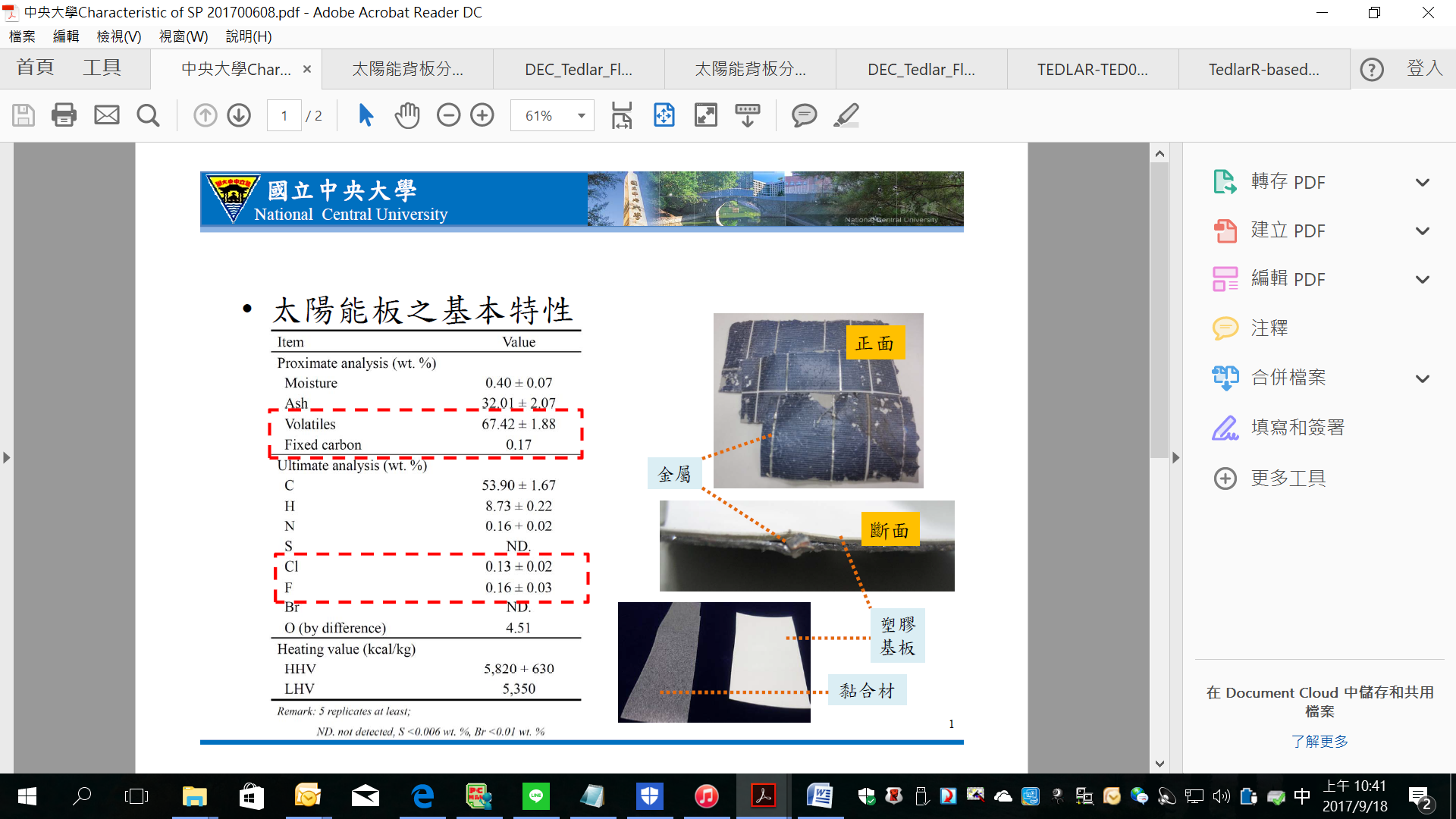
Task: Open the 61% zoom level dropdown
Action: pos(581,115)
